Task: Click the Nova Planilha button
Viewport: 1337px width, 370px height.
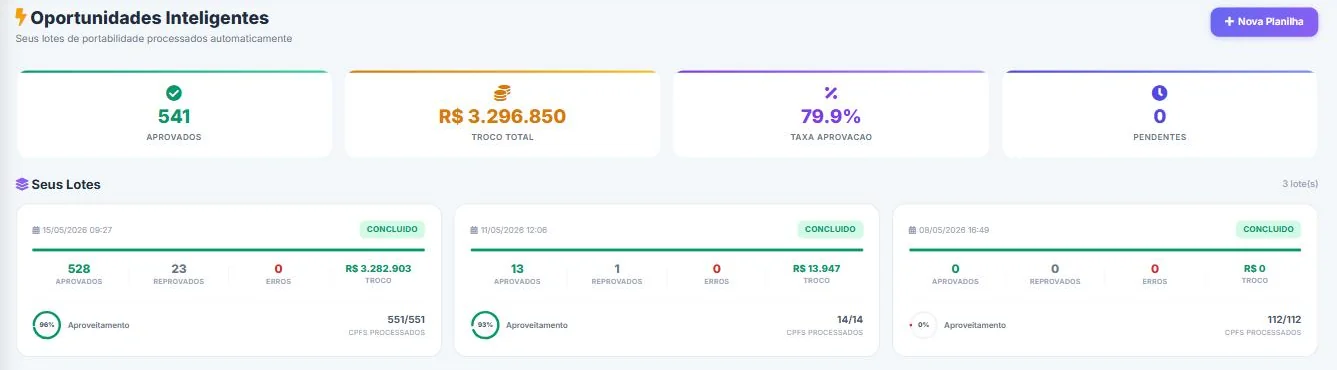Action: click(x=1264, y=22)
